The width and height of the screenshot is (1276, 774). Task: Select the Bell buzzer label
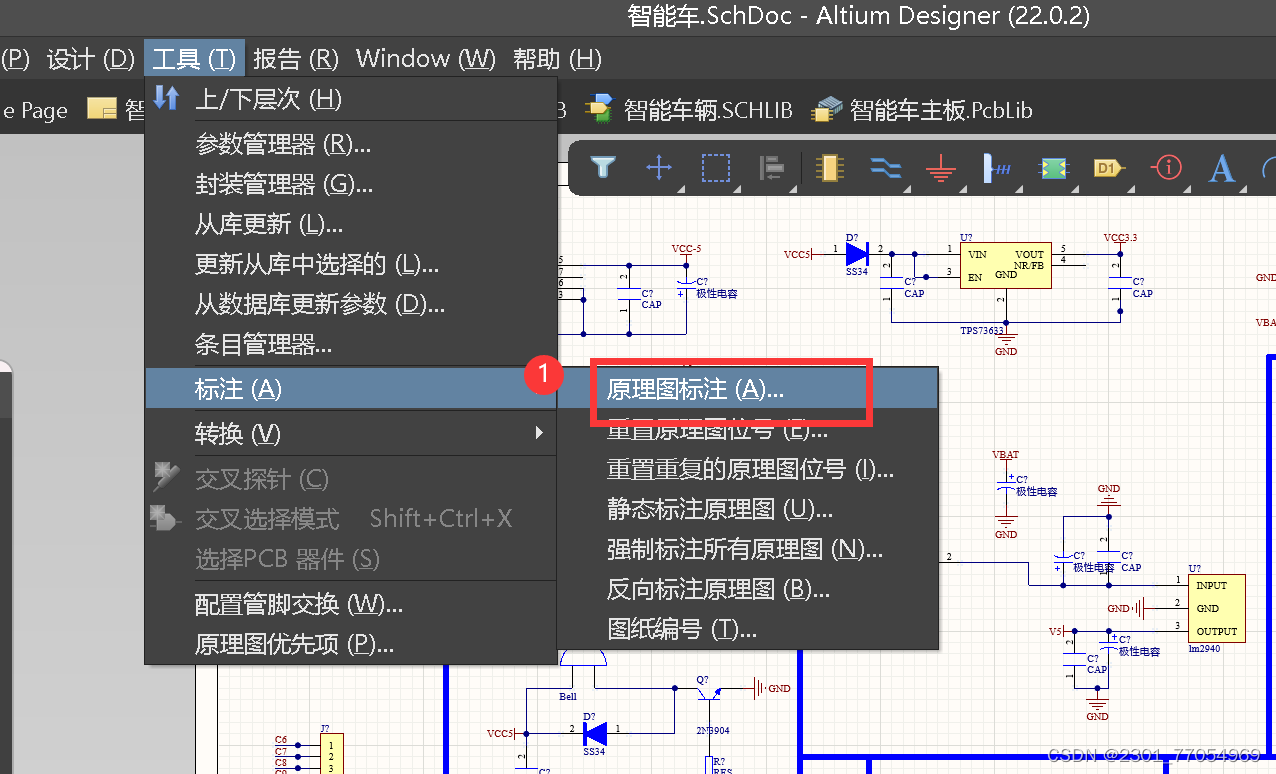tap(568, 696)
